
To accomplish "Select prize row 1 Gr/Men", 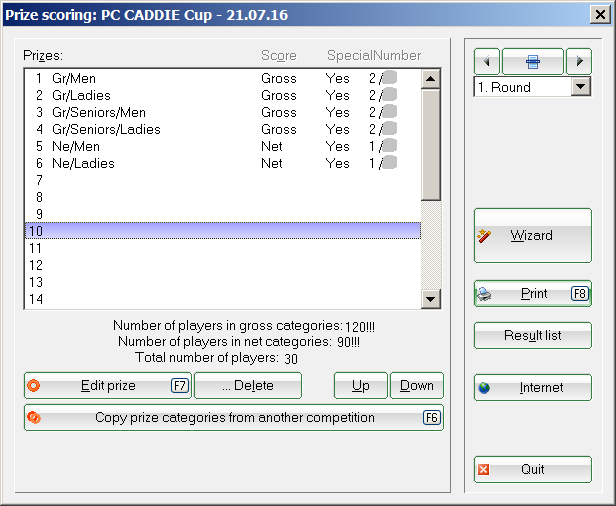I will point(223,79).
